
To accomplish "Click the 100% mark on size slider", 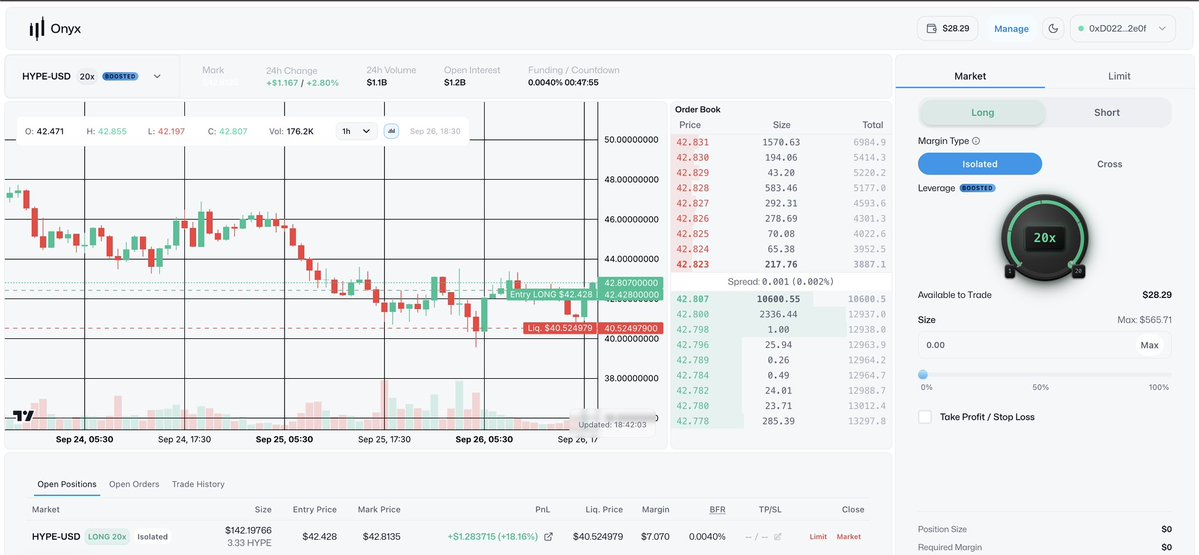I will tap(1159, 388).
